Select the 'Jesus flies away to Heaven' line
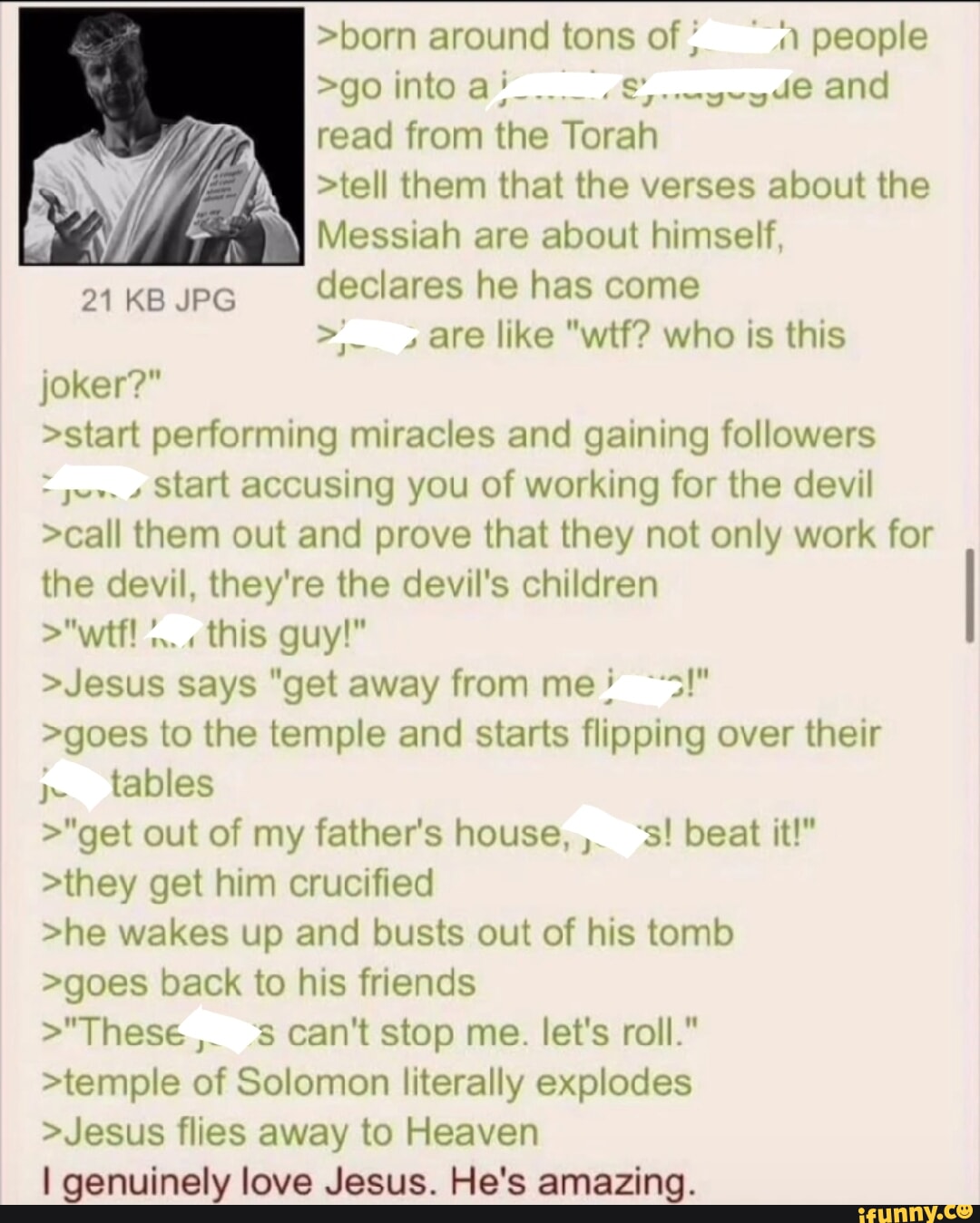 tap(290, 1132)
